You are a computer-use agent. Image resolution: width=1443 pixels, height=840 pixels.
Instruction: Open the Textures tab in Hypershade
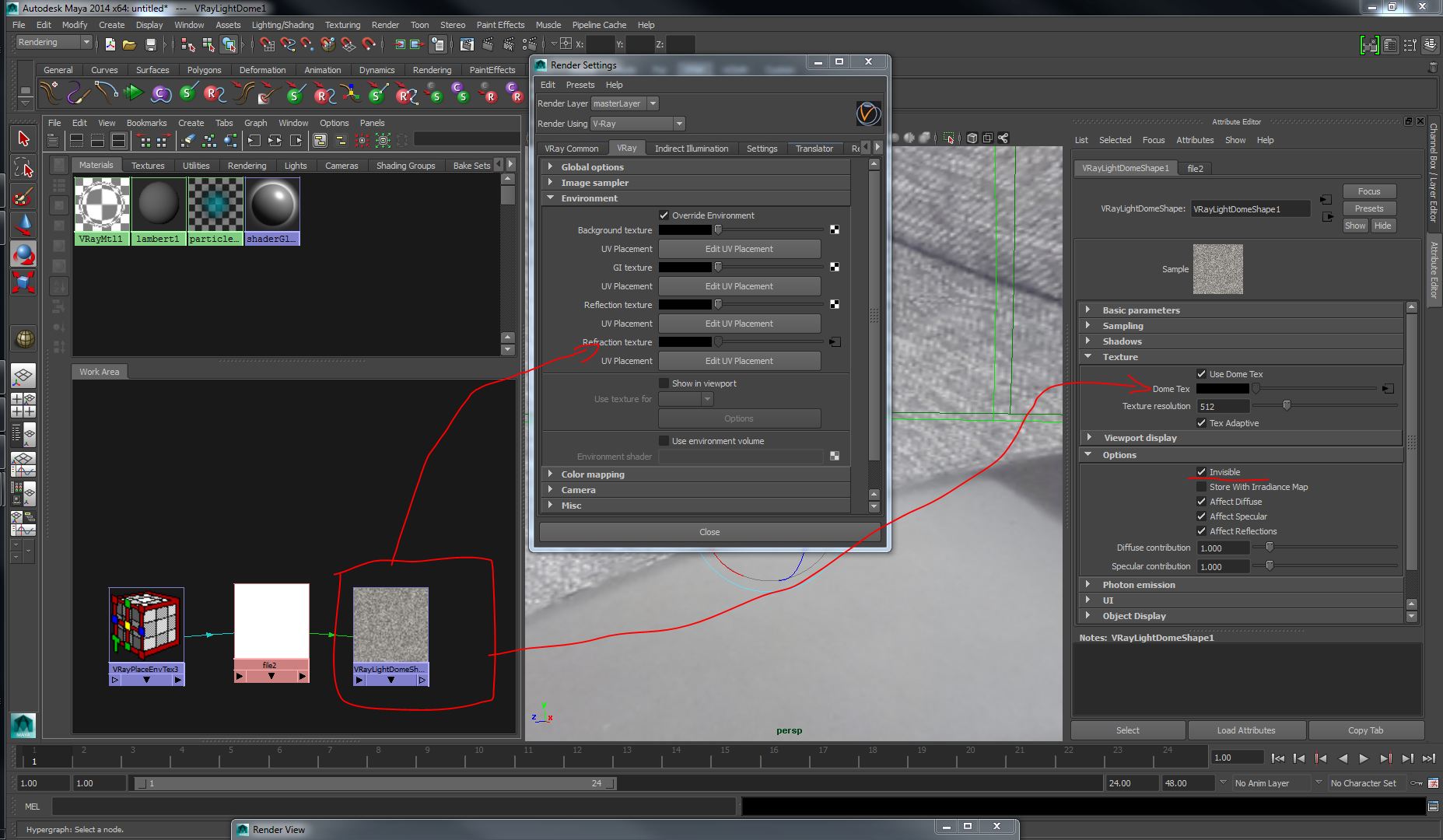point(148,166)
